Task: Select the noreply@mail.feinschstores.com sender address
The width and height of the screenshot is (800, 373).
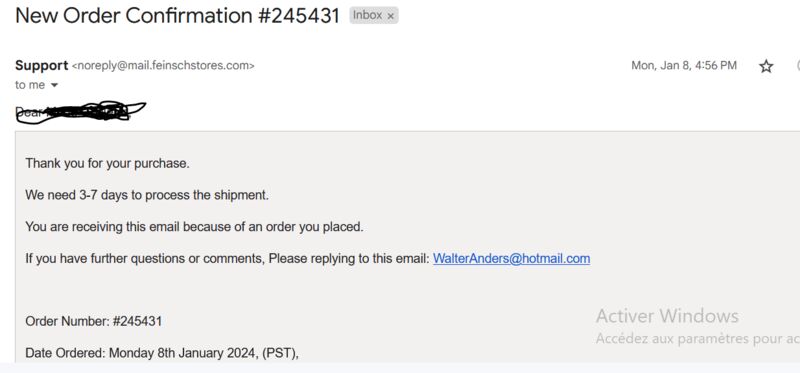Action: point(163,66)
